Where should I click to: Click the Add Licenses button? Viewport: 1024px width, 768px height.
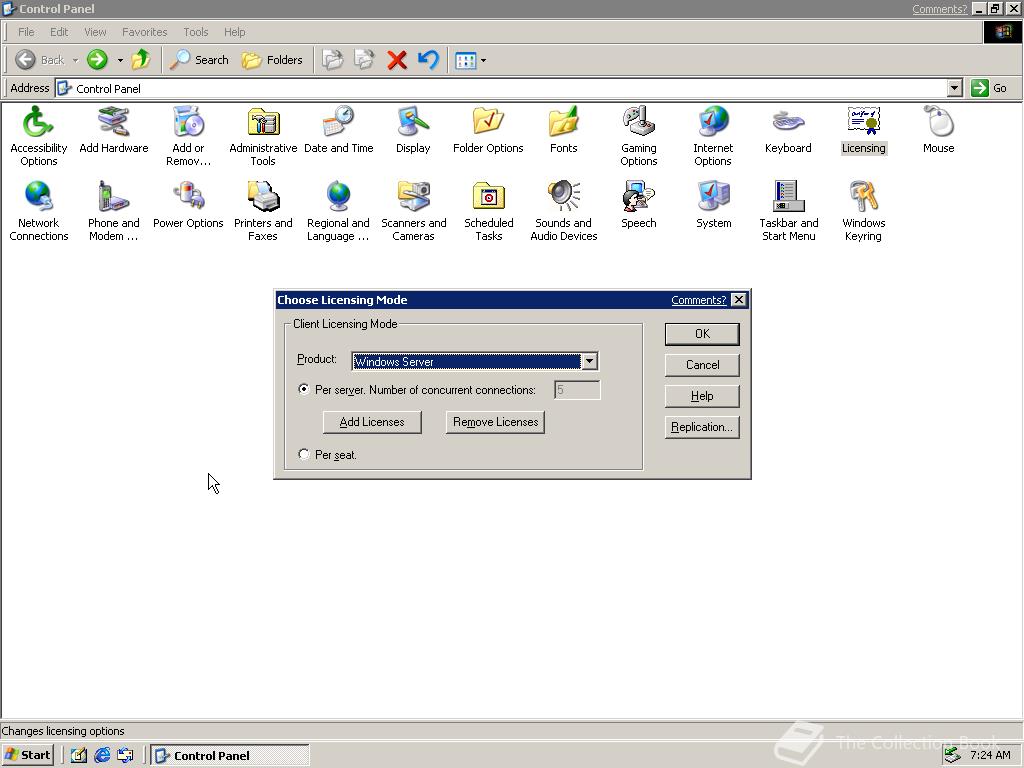click(372, 422)
